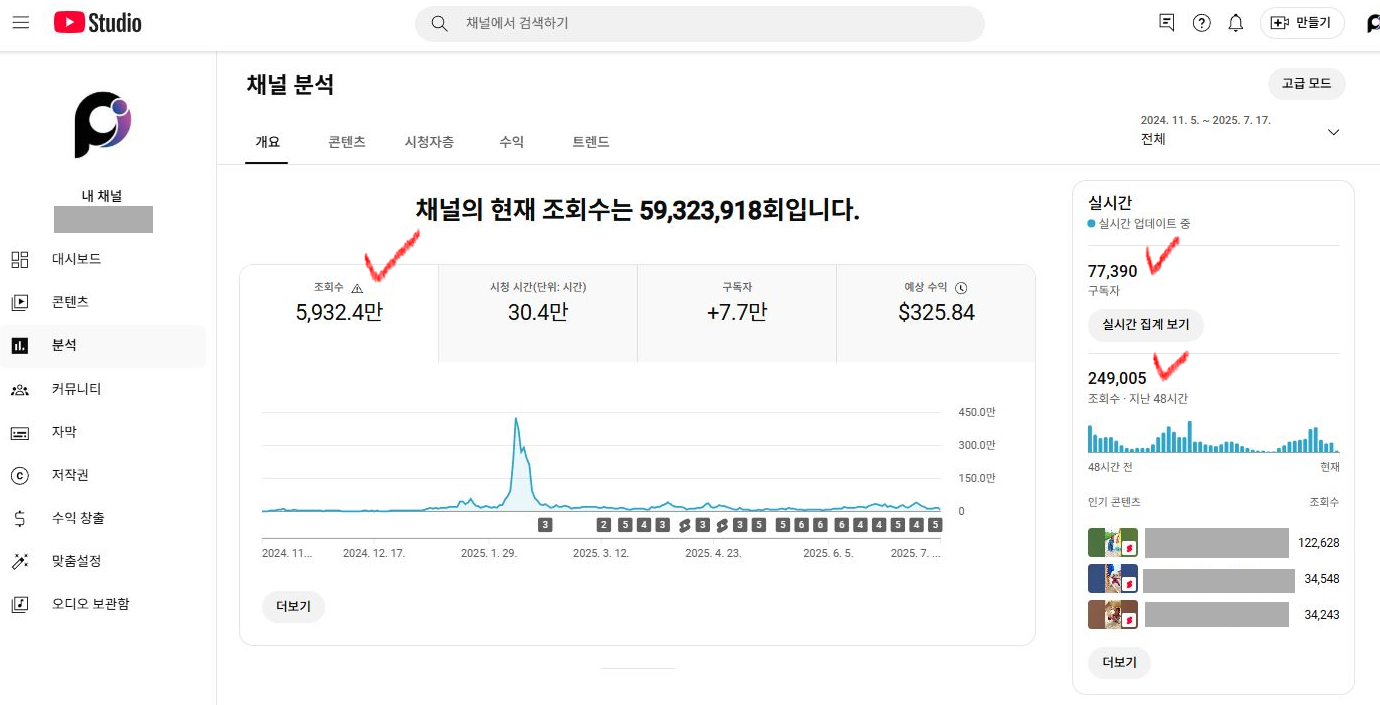1380x705 pixels.
Task: Open Dashboard (대시보드) in sidebar
Action: pyautogui.click(x=76, y=259)
